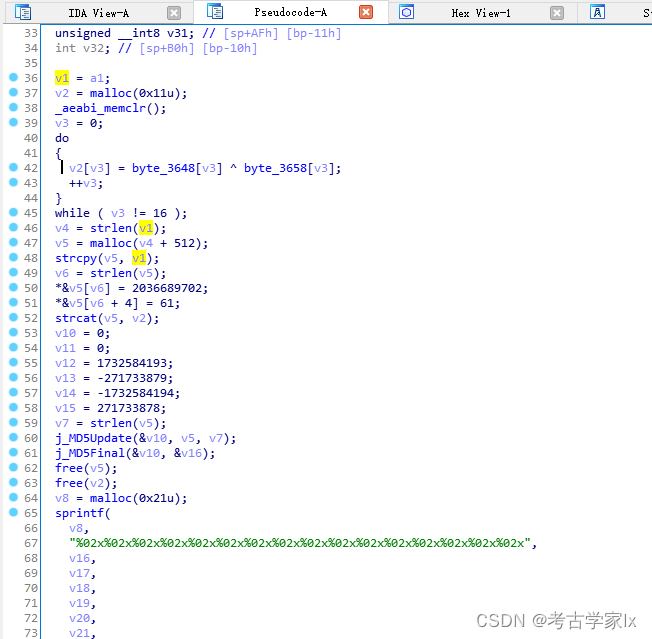Click v31 variable declaration on line 33
This screenshot has width=652, height=639.
click(x=177, y=33)
